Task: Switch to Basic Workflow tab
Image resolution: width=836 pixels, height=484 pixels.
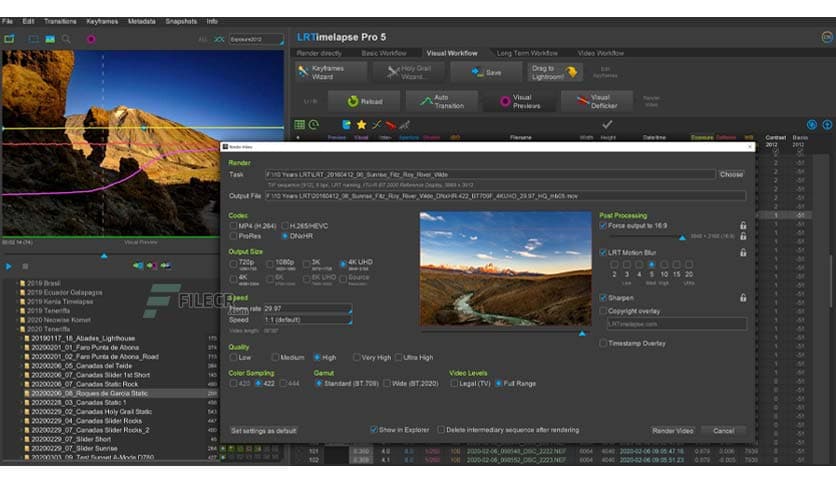Action: click(384, 53)
